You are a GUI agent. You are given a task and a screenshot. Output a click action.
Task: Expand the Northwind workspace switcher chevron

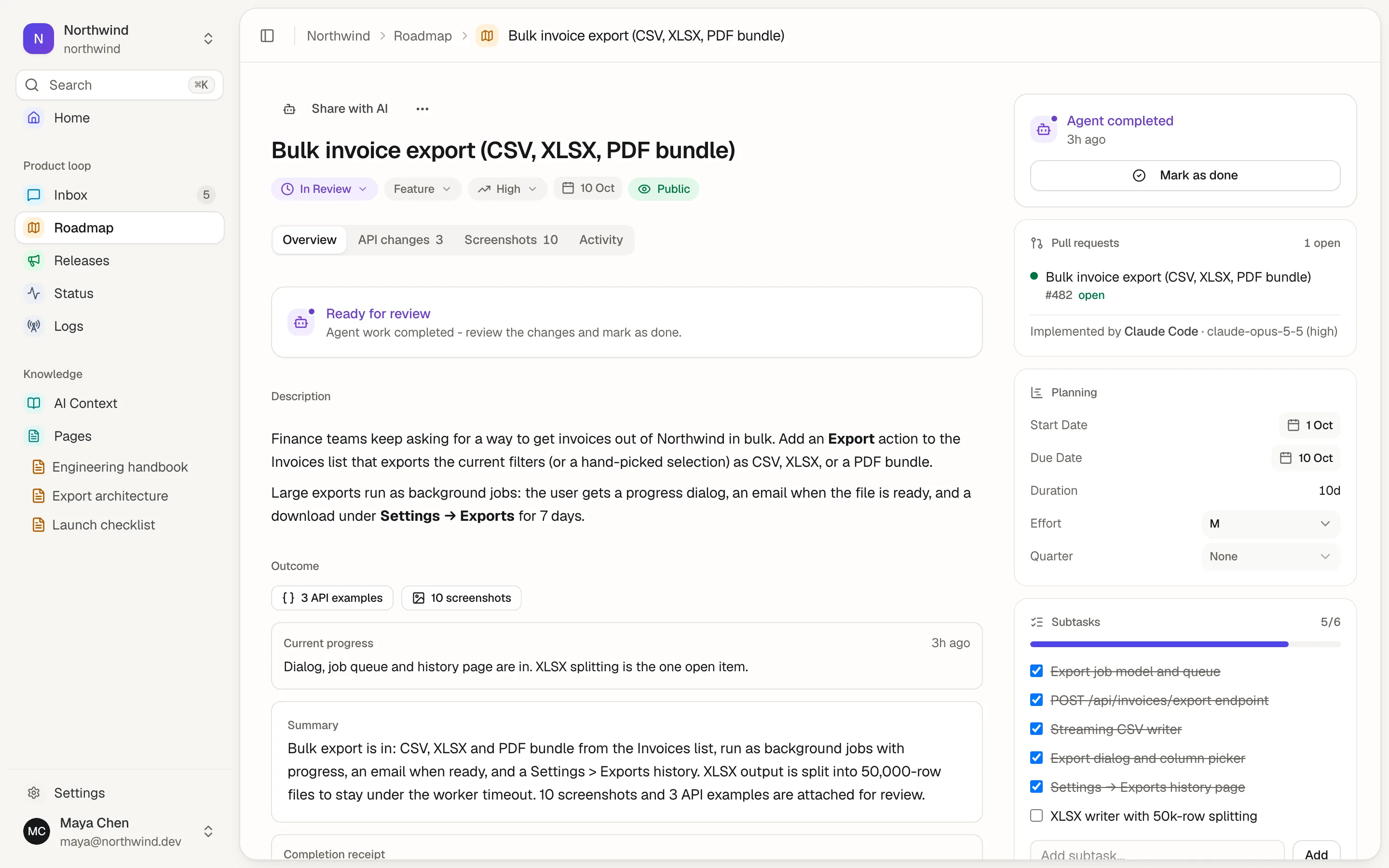point(208,39)
